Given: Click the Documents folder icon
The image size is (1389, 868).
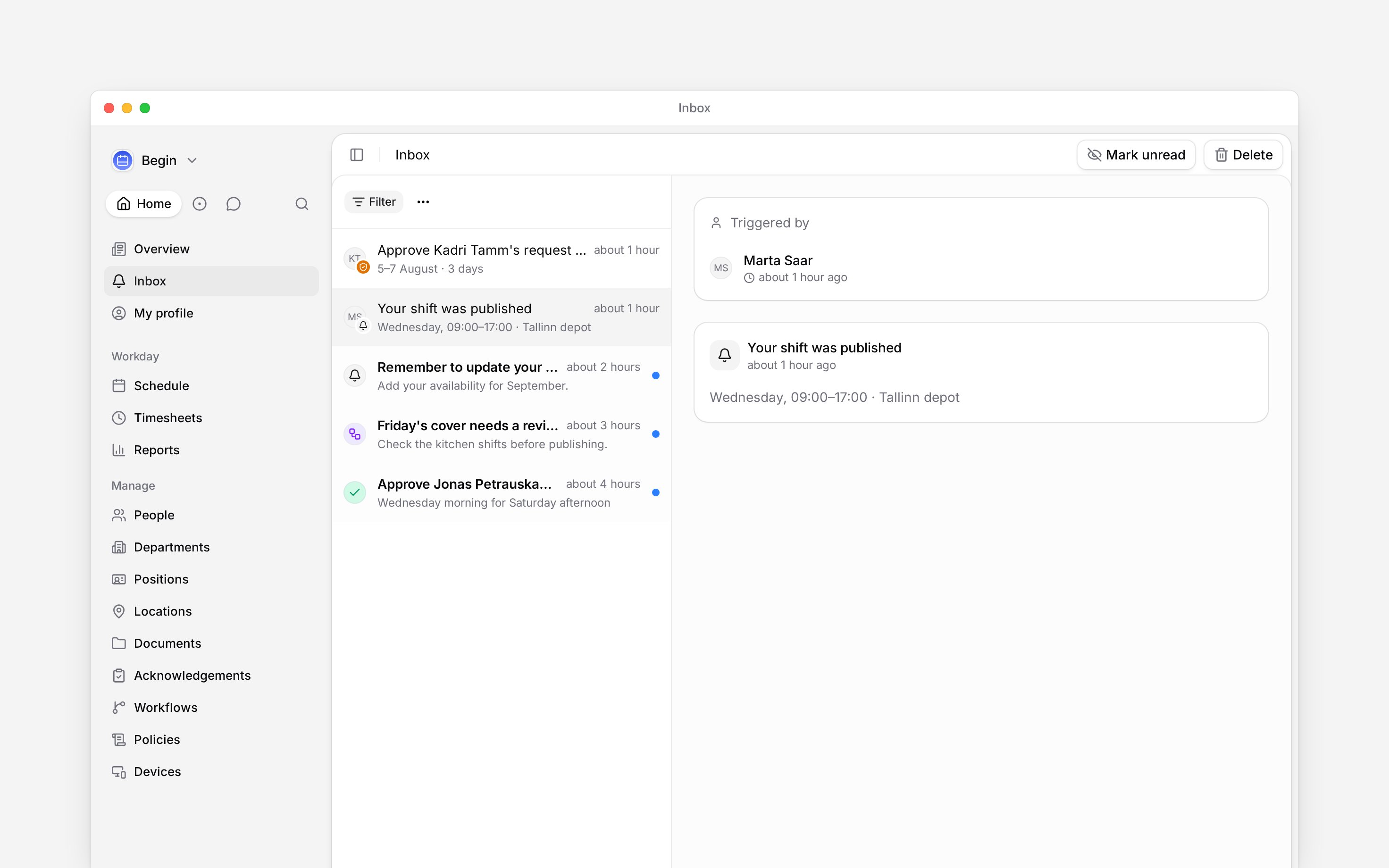Looking at the screenshot, I should click(119, 643).
